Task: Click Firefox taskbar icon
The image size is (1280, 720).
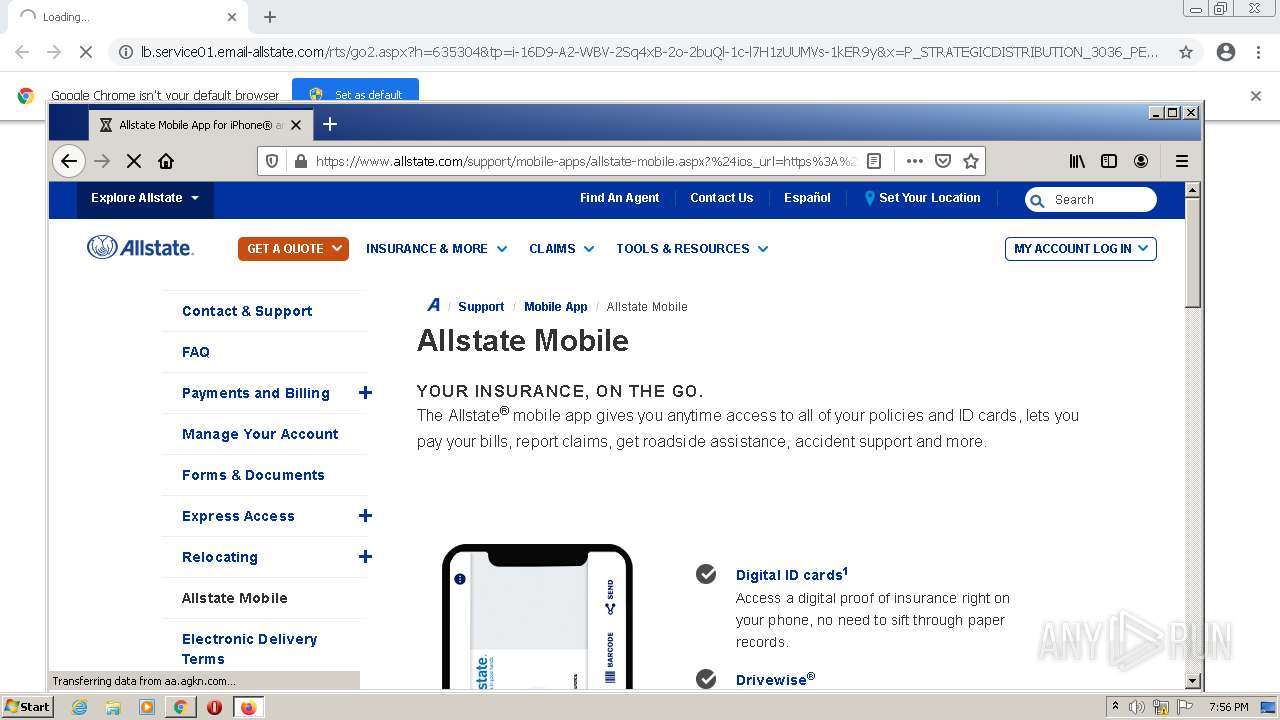Action: click(x=248, y=707)
